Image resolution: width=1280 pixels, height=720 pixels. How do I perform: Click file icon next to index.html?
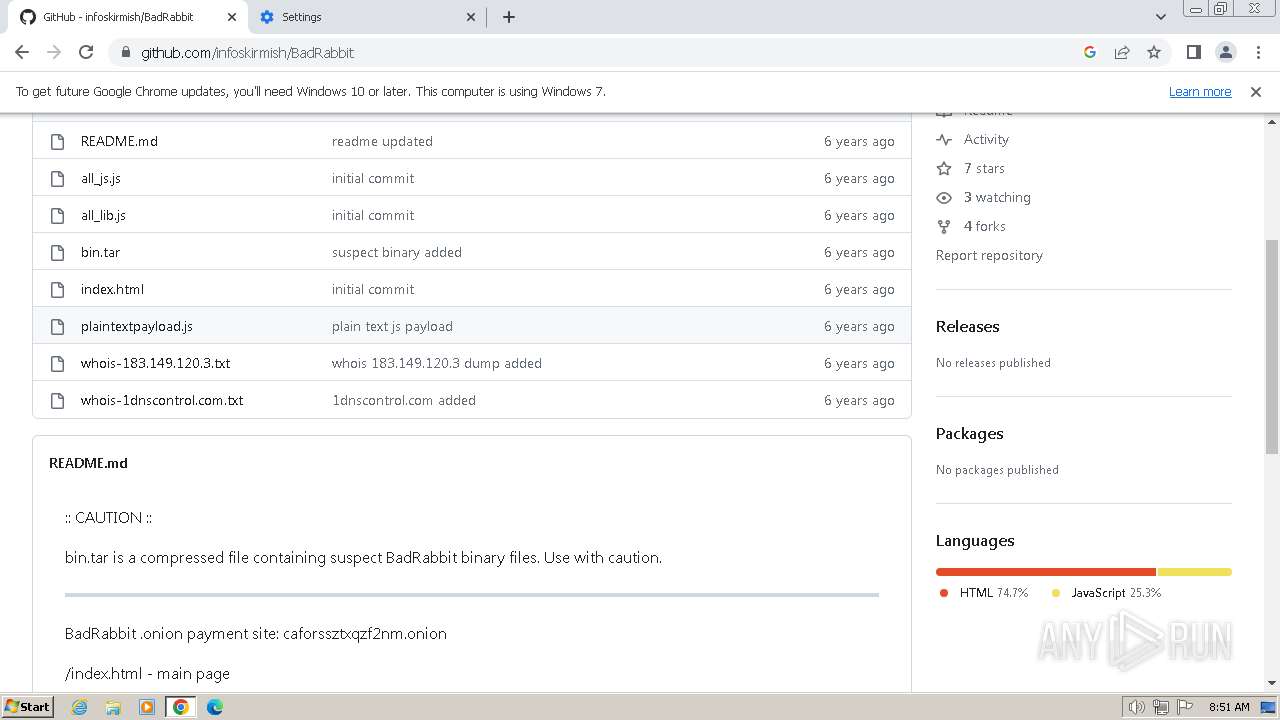(x=57, y=289)
